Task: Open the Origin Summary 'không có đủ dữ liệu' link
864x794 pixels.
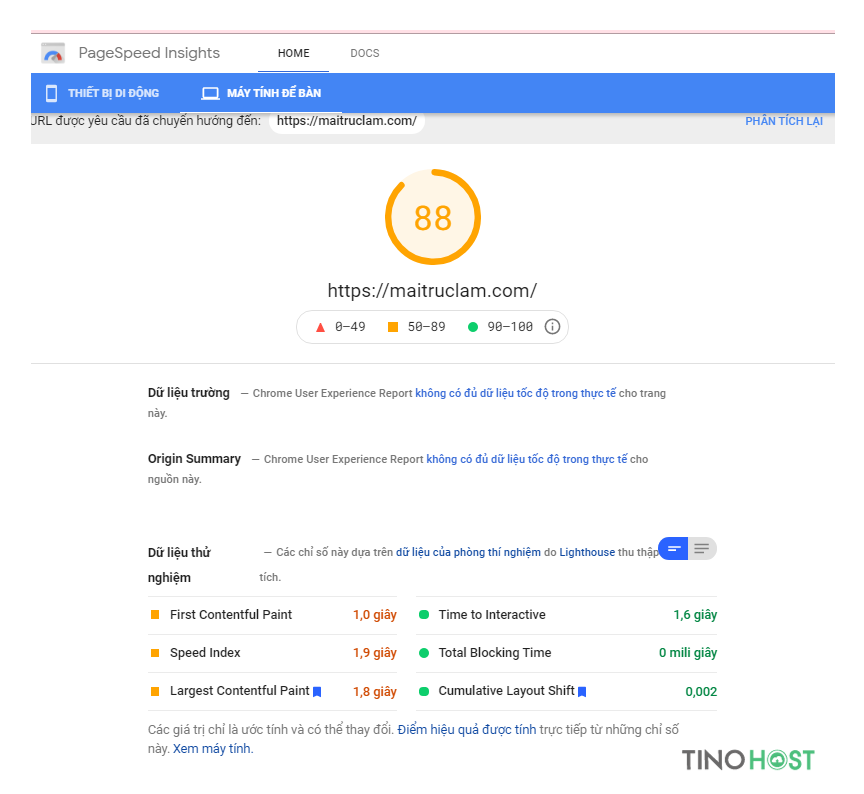Action: [526, 460]
